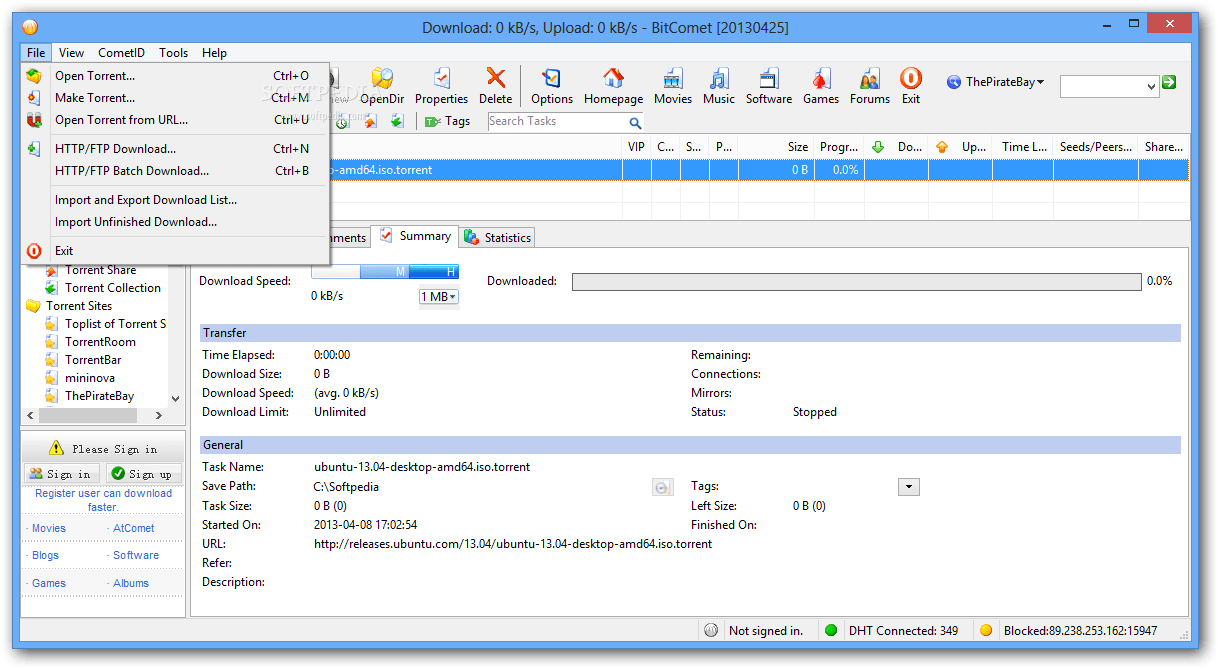Go to Homepage via toolbar icon
Image resolution: width=1219 pixels, height=669 pixels.
613,85
